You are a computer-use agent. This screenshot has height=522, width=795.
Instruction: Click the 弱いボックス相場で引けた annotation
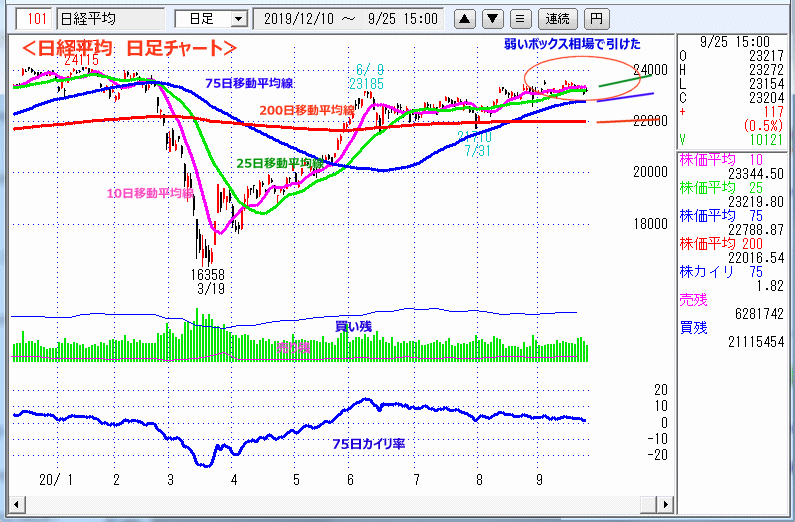point(572,44)
